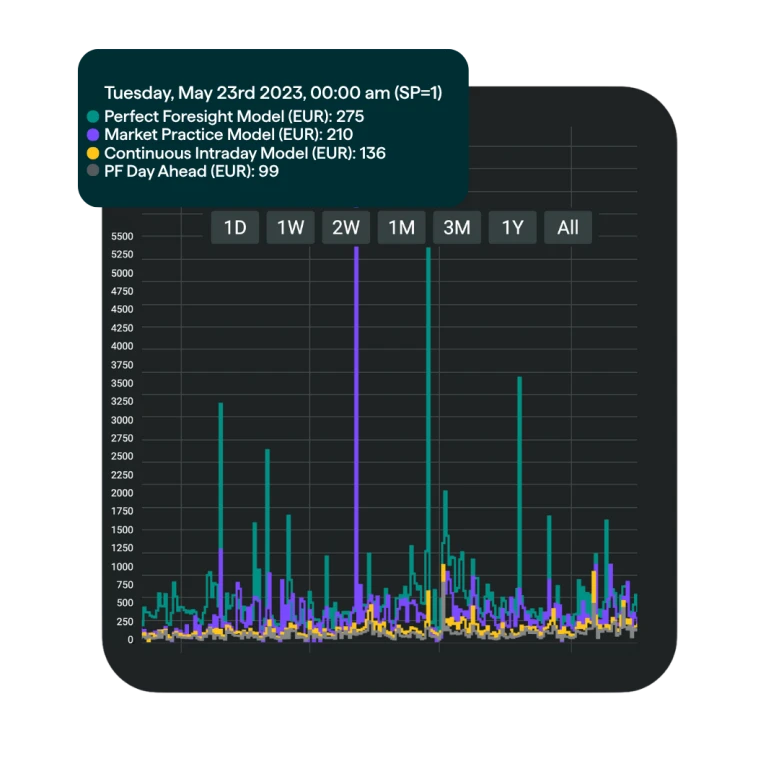
Task: Click 'Continuous Intraday Model (EUR): 136' text
Action: tap(245, 153)
